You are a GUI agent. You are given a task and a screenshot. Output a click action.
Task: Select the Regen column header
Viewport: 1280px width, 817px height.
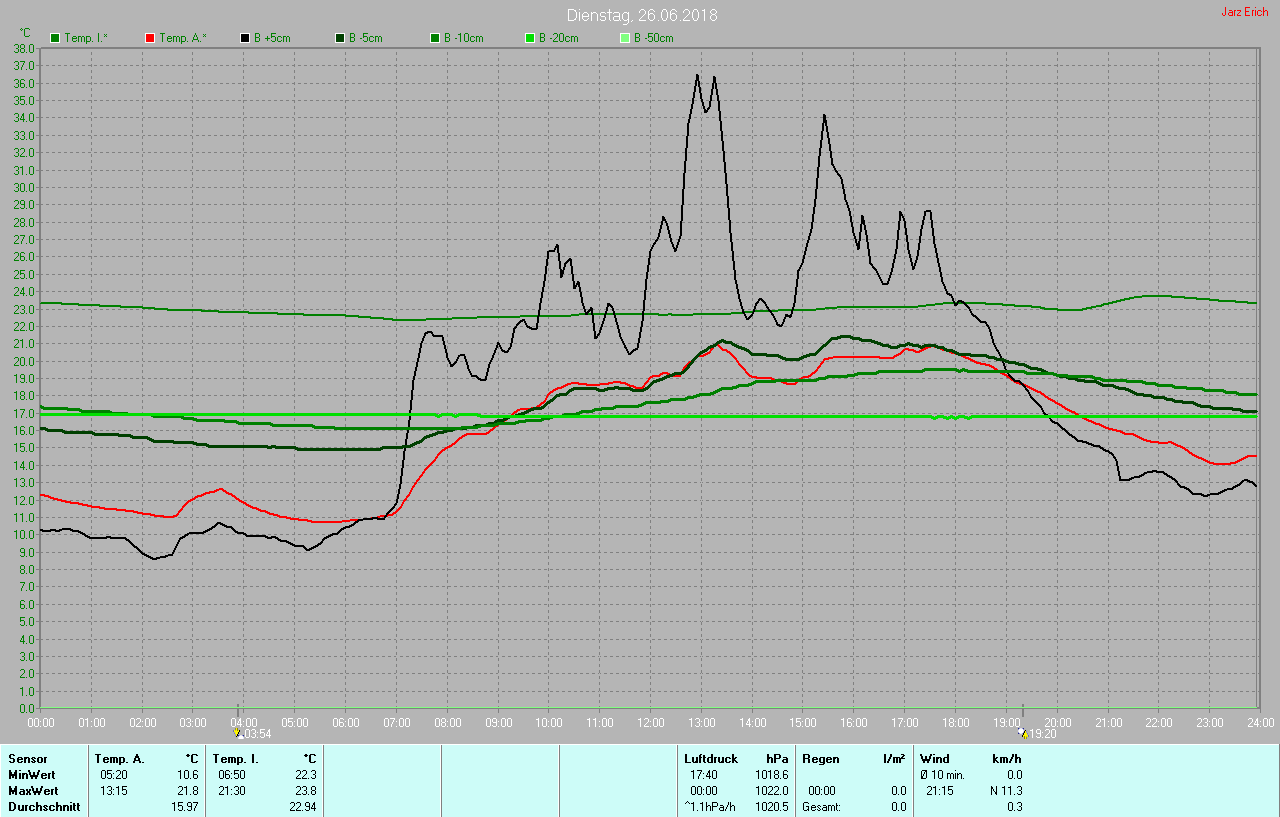(x=820, y=759)
